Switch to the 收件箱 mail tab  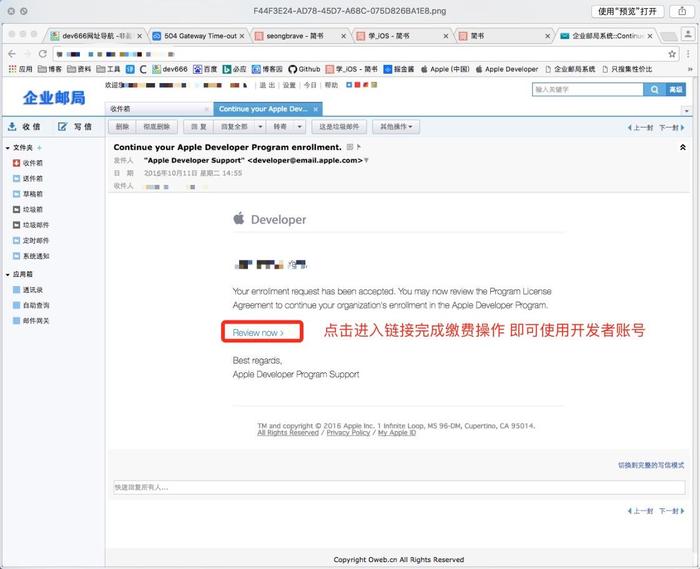156,109
